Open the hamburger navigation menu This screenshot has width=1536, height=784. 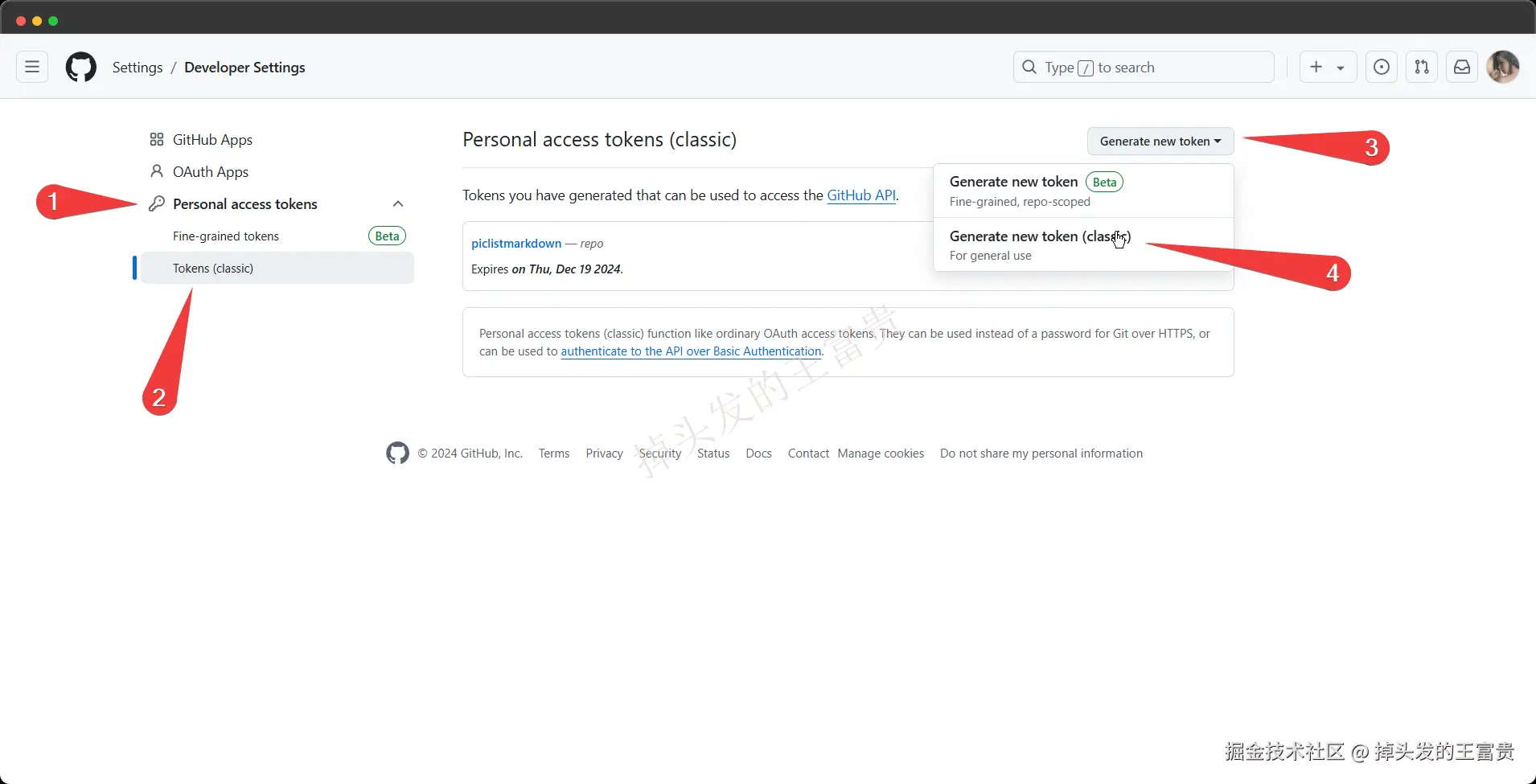point(32,67)
